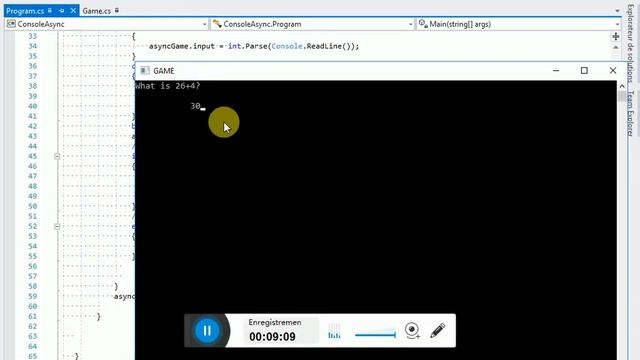Screen dimensions: 640x360
Task: Click the GAME title bar text
Action: (x=164, y=71)
